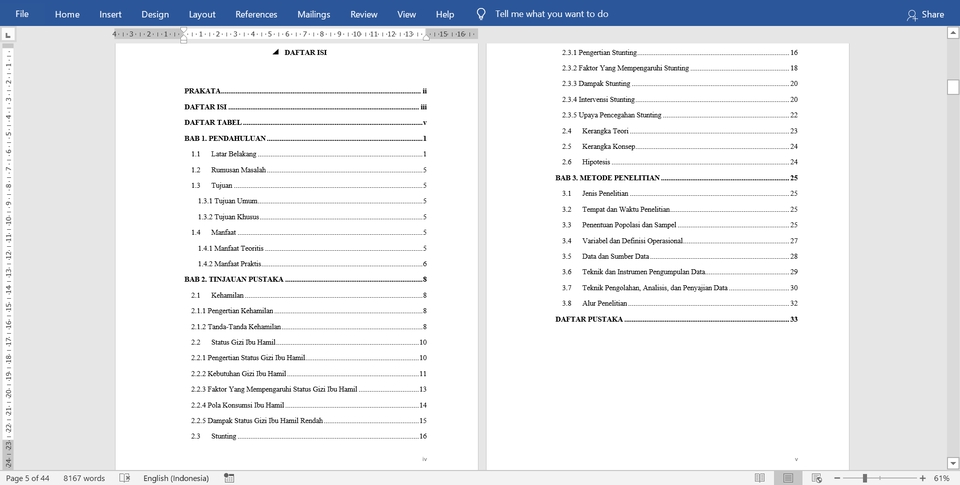Click the 2.3.3 Dampak Stunting entry
Image resolution: width=960 pixels, height=485 pixels.
(x=680, y=83)
